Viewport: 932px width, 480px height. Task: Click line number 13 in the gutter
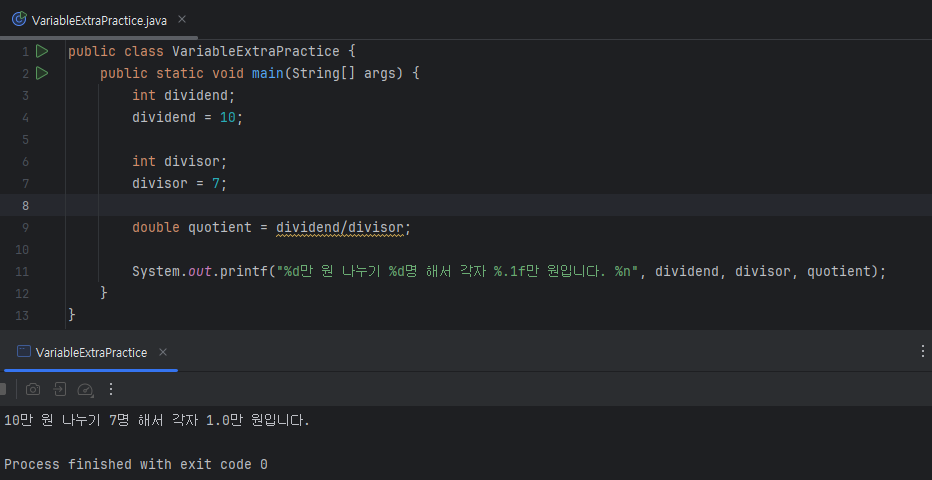[23, 315]
